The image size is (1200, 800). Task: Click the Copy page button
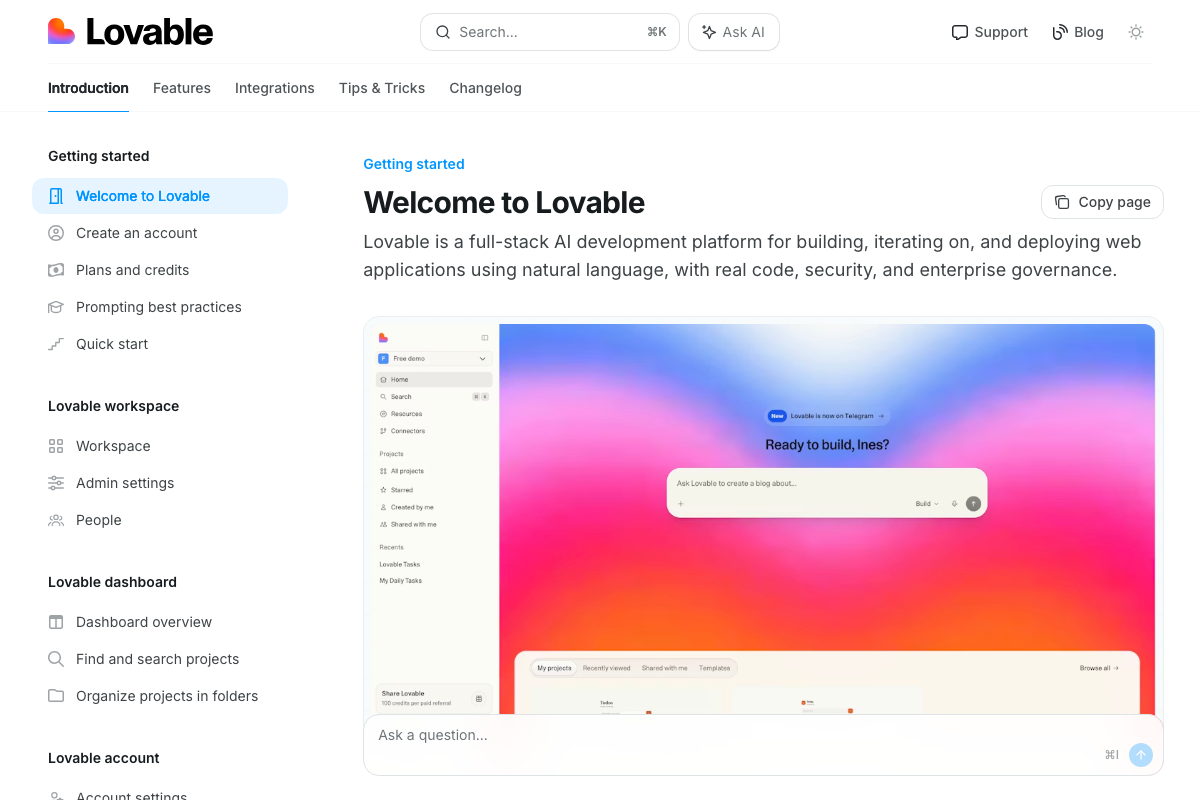coord(1102,202)
